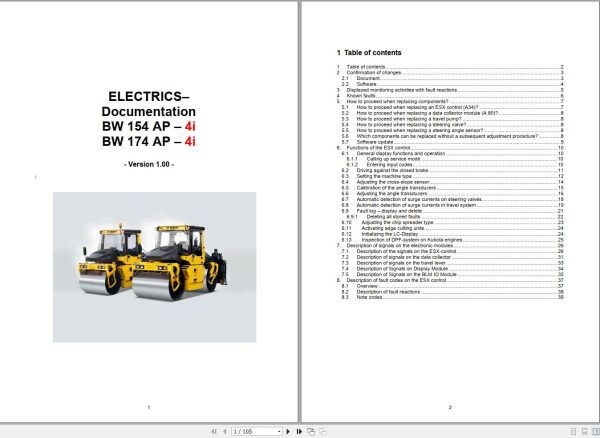Open 'General display functions and operation' entry

coord(452,153)
